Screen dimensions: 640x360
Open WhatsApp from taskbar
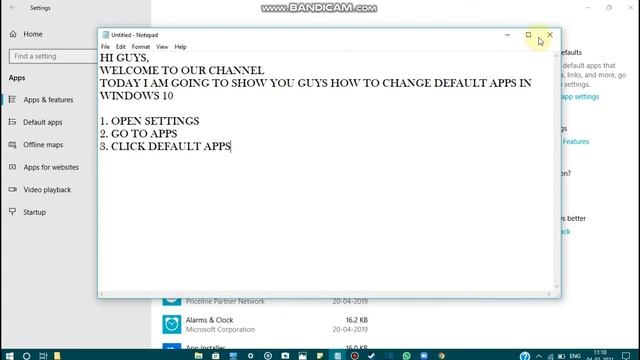coord(407,356)
